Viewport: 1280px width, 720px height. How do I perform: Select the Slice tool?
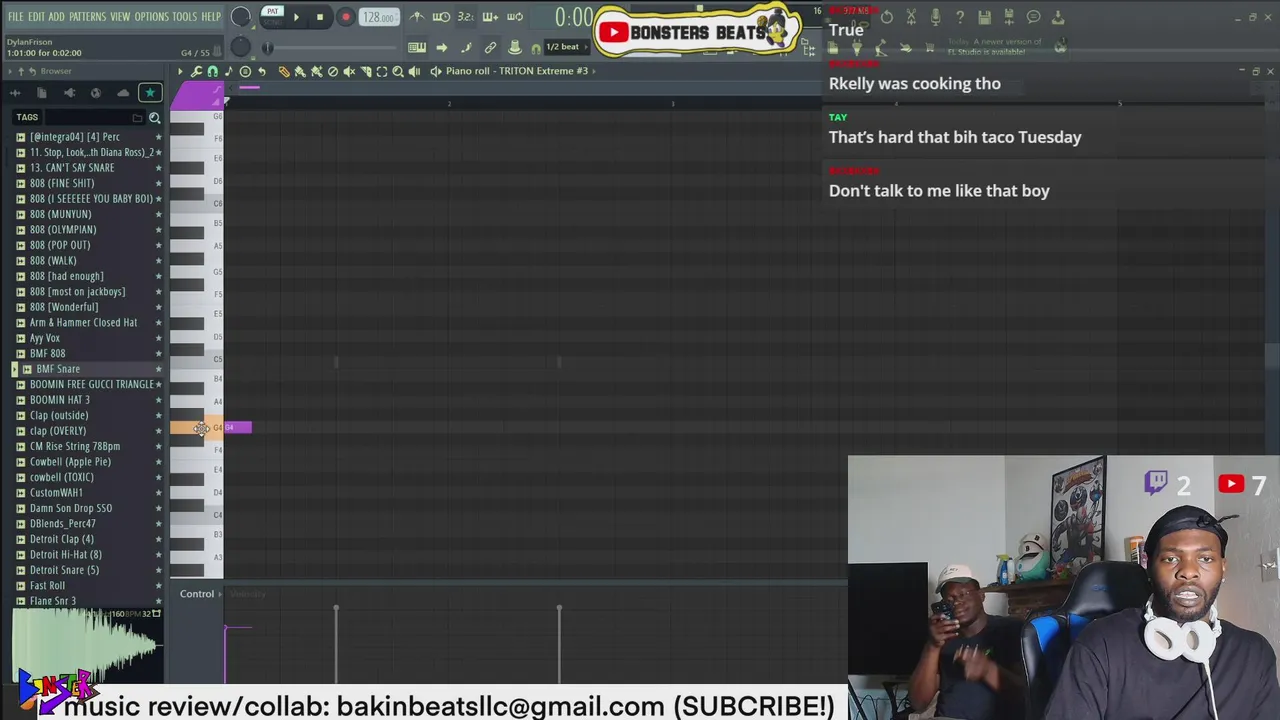366,71
